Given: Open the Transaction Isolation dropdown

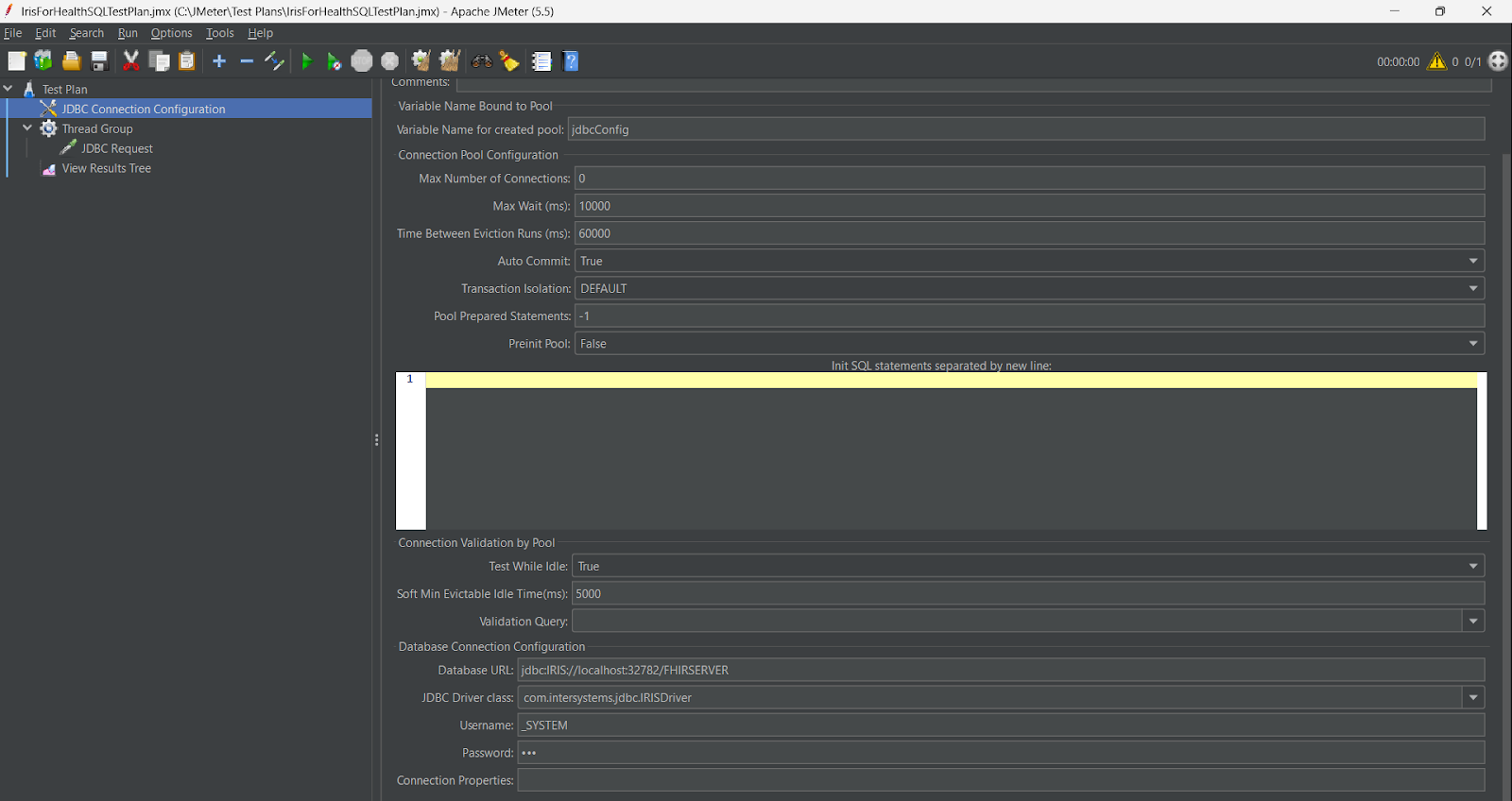Looking at the screenshot, I should 1472,288.
